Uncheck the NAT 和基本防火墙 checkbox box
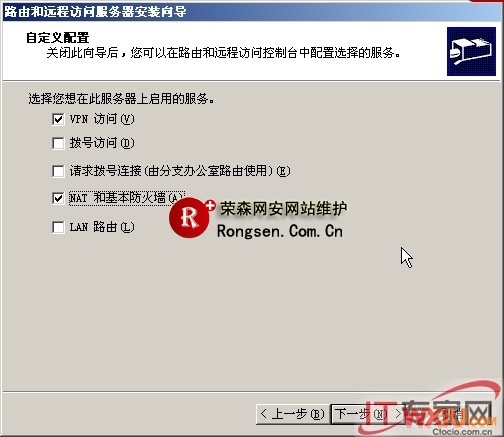Image resolution: width=504 pixels, height=437 pixels. [58, 198]
